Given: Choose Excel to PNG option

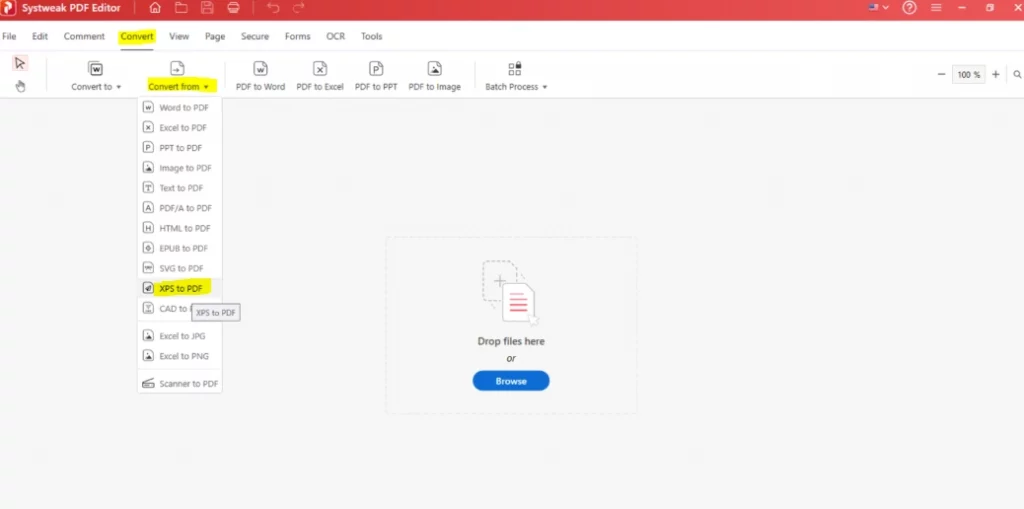Looking at the screenshot, I should click(x=180, y=356).
